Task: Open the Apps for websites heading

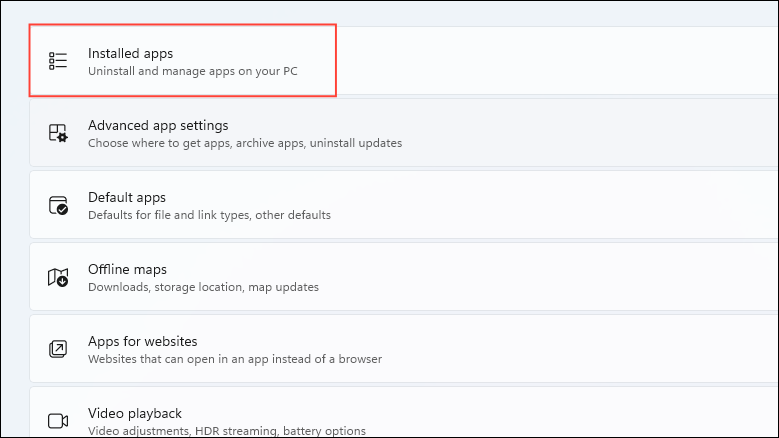Action: click(143, 341)
